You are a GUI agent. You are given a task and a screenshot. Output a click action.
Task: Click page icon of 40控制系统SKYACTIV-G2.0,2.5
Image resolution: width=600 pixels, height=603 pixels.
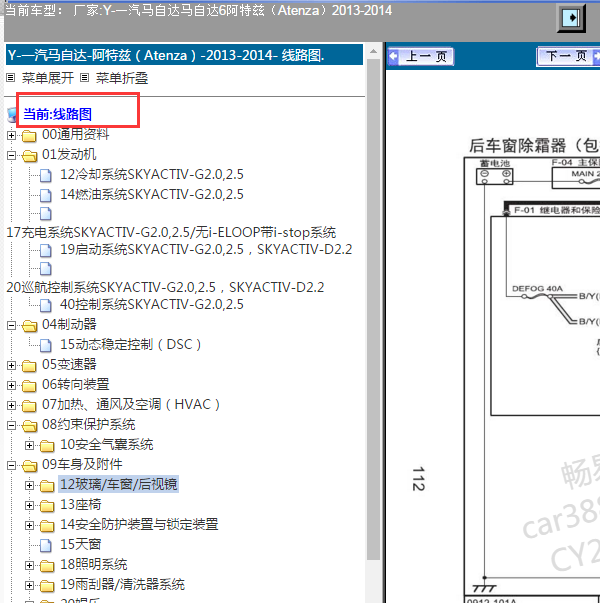46,305
